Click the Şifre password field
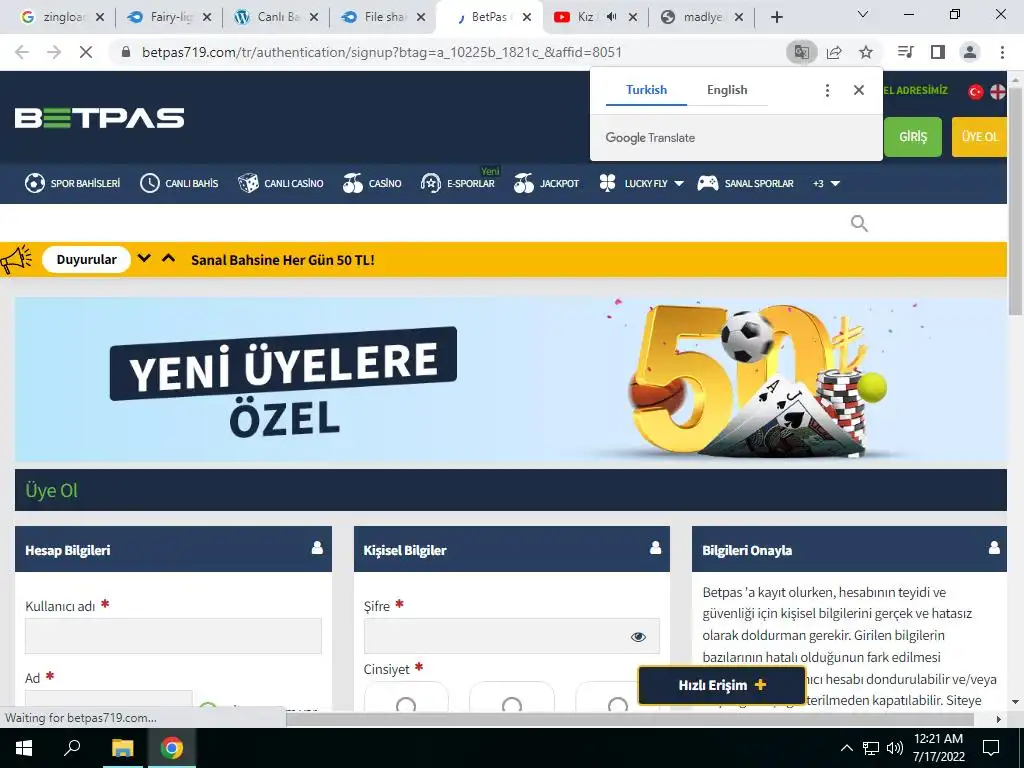Viewport: 1024px width, 768px height. 511,635
